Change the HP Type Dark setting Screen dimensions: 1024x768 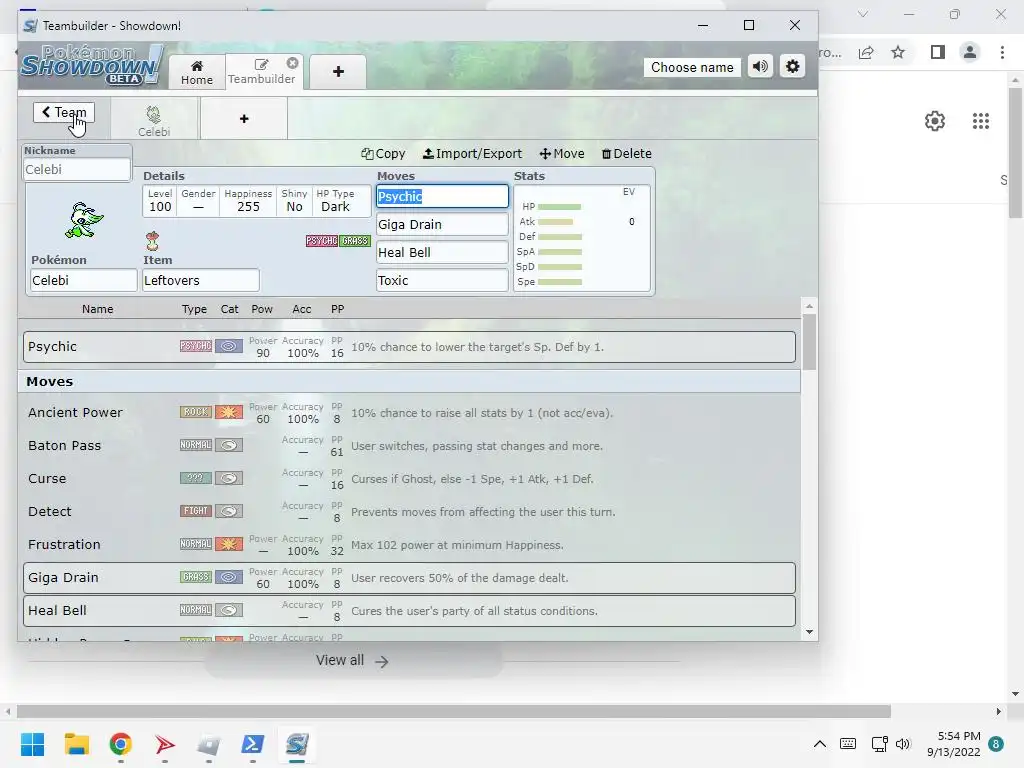335,201
